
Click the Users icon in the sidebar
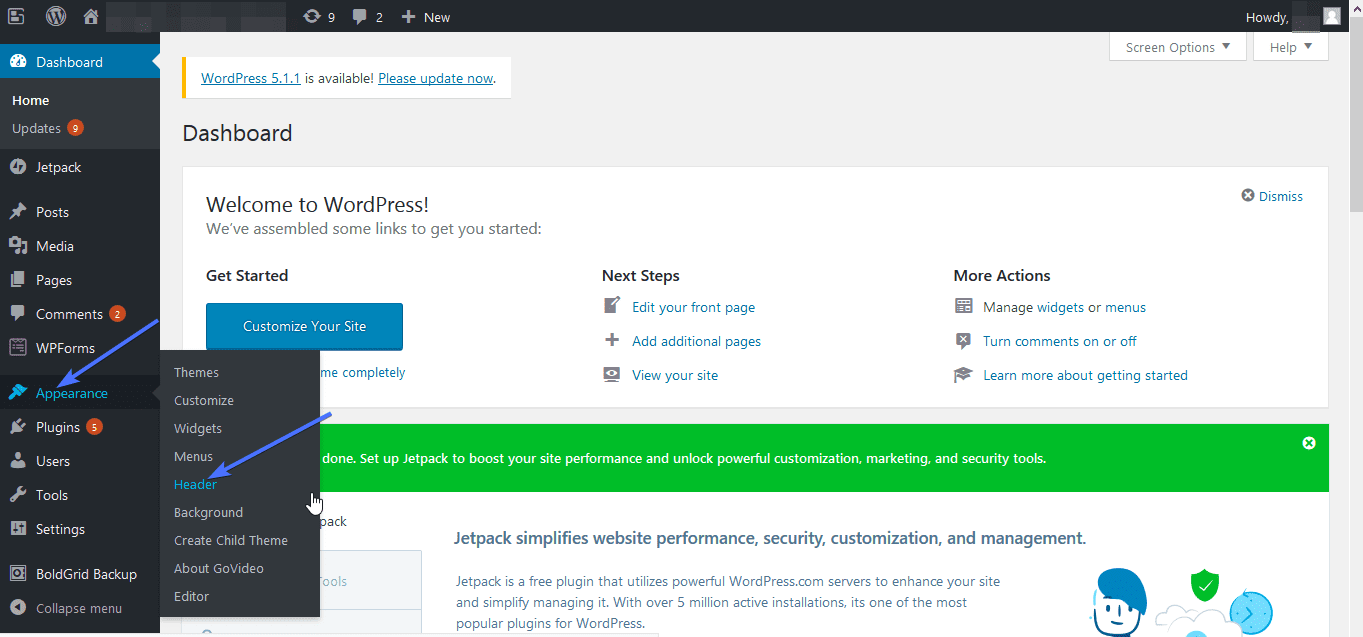(20, 460)
